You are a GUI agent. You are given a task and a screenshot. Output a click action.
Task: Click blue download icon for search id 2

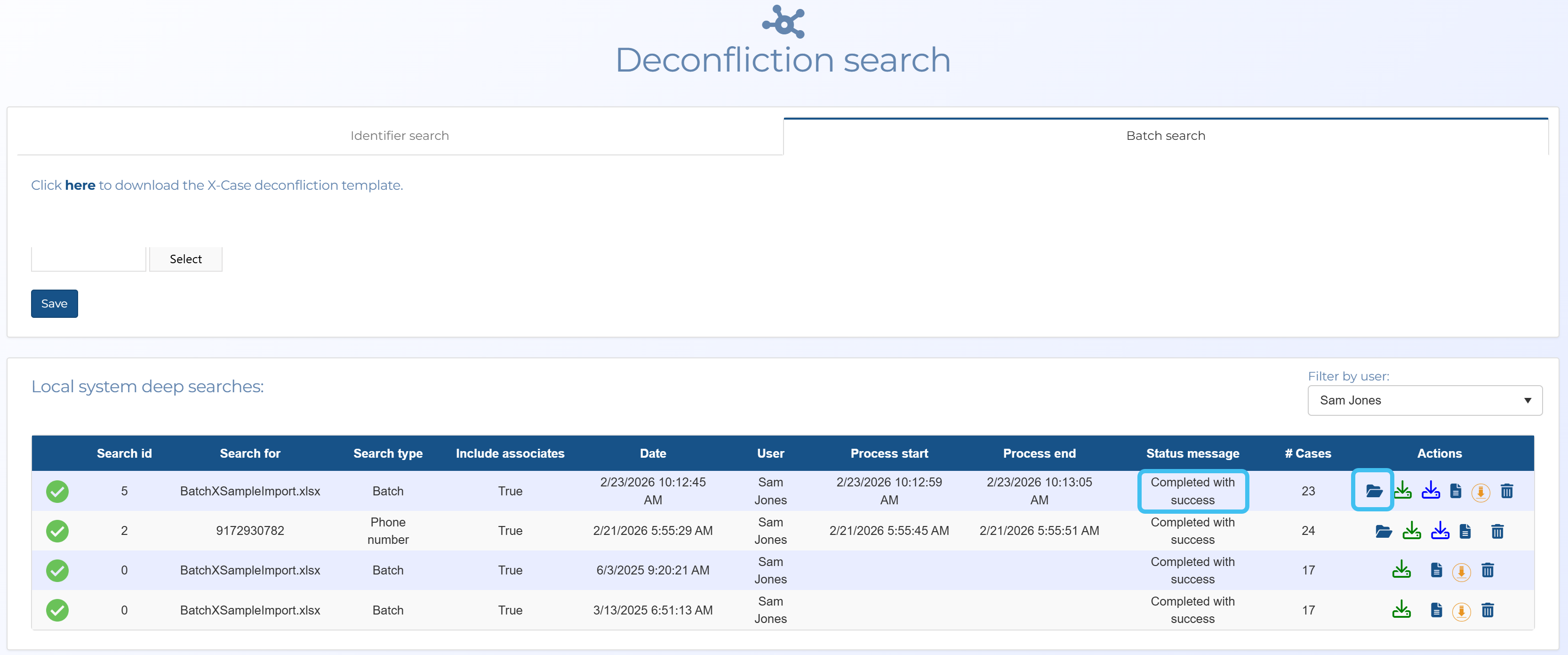(x=1440, y=530)
